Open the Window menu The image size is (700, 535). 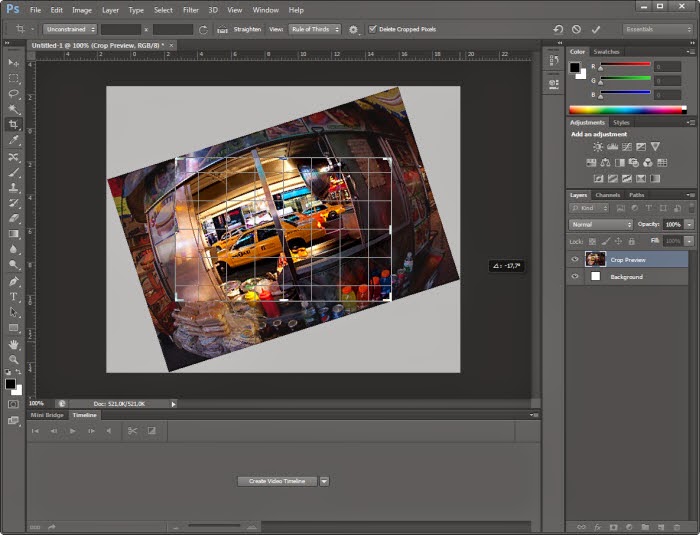point(266,10)
